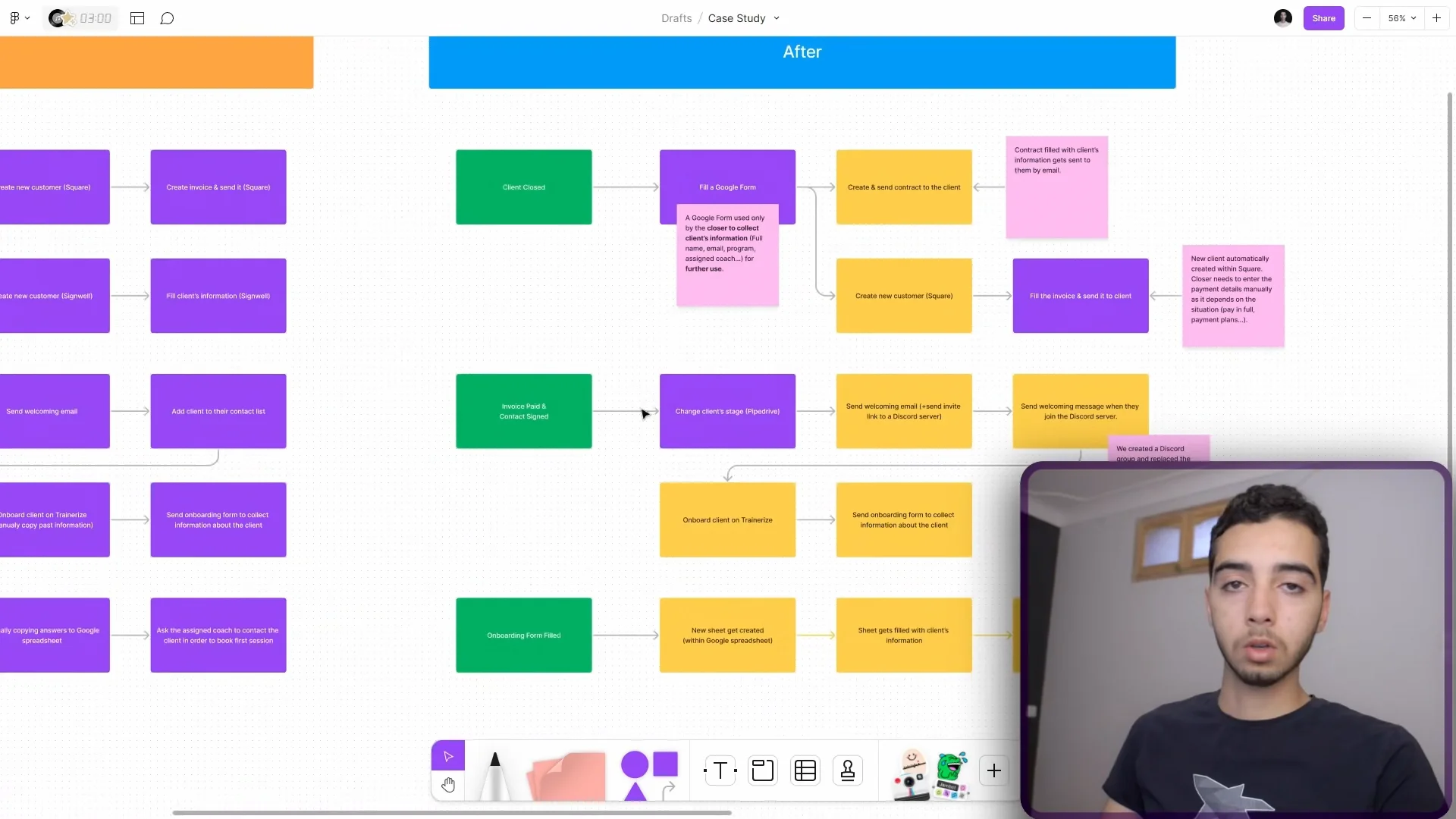Select Fill the invoice & send node
The height and width of the screenshot is (819, 1456).
tap(1081, 296)
